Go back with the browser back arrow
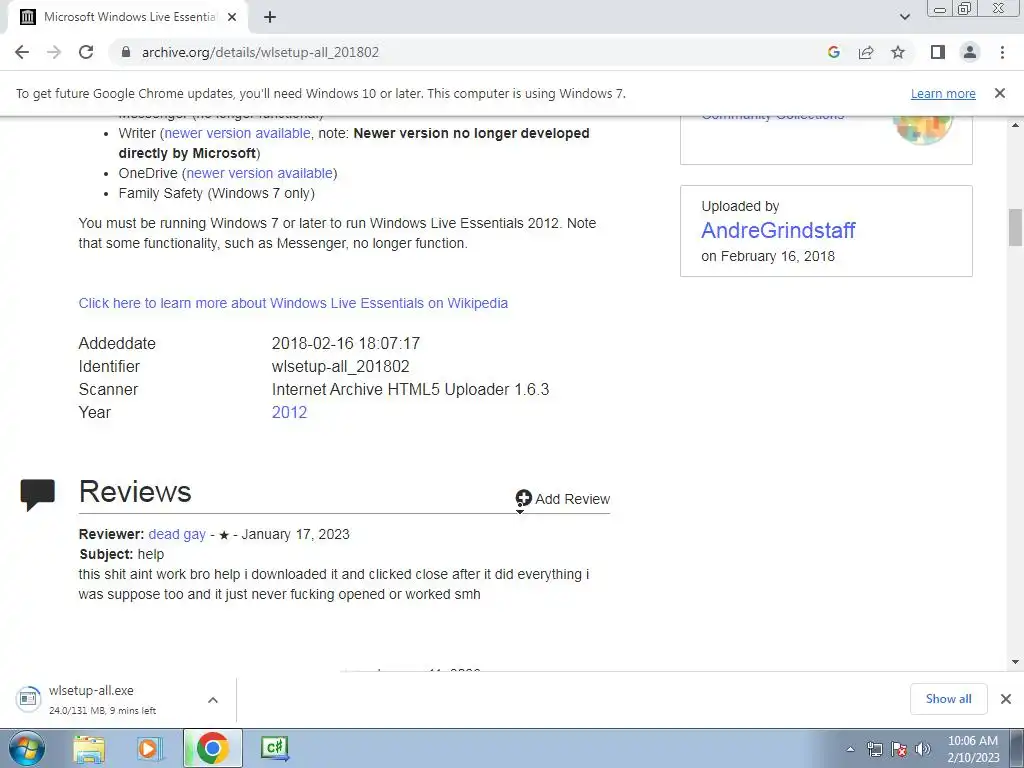Screen dimensions: 1024x768 (22, 52)
